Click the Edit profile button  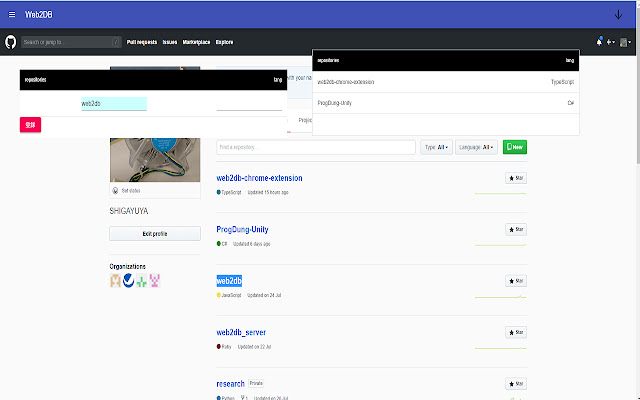click(x=155, y=234)
